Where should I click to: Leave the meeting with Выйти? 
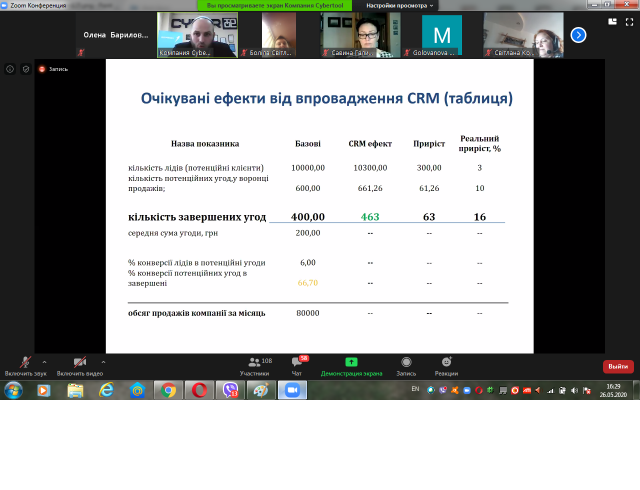[x=618, y=366]
